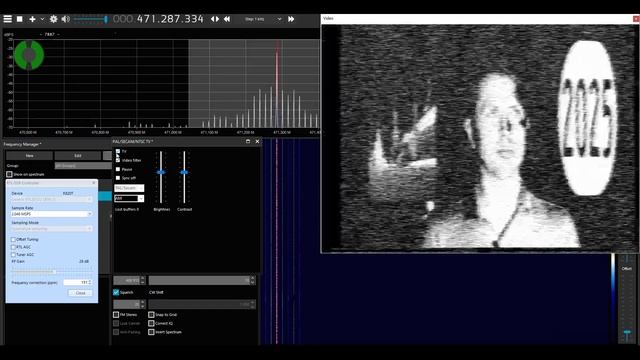Image resolution: width=640 pixels, height=360 pixels.
Task: Close the Video window
Action: click(636, 19)
